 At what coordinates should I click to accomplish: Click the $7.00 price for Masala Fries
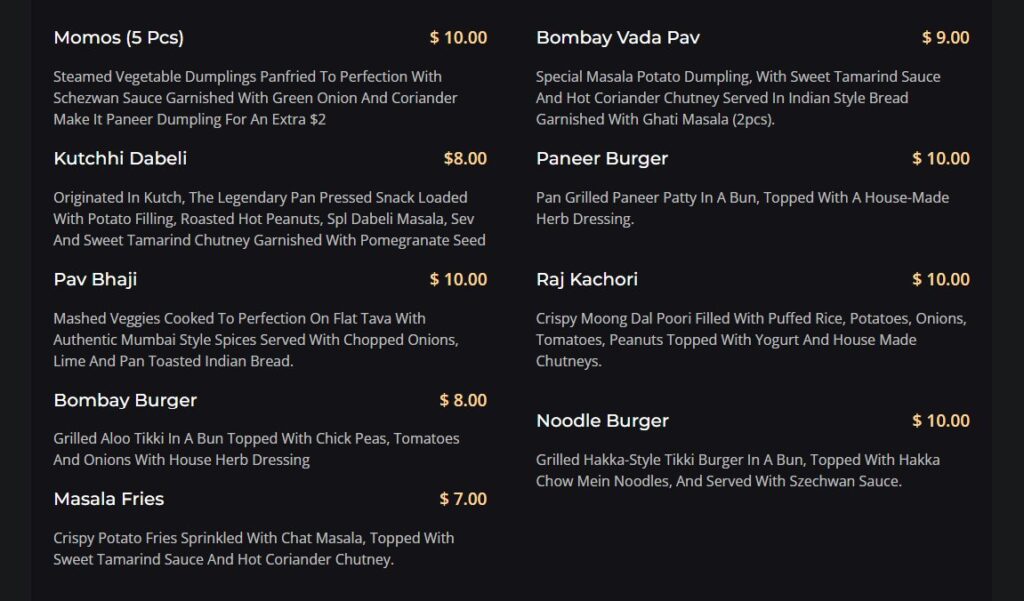463,499
